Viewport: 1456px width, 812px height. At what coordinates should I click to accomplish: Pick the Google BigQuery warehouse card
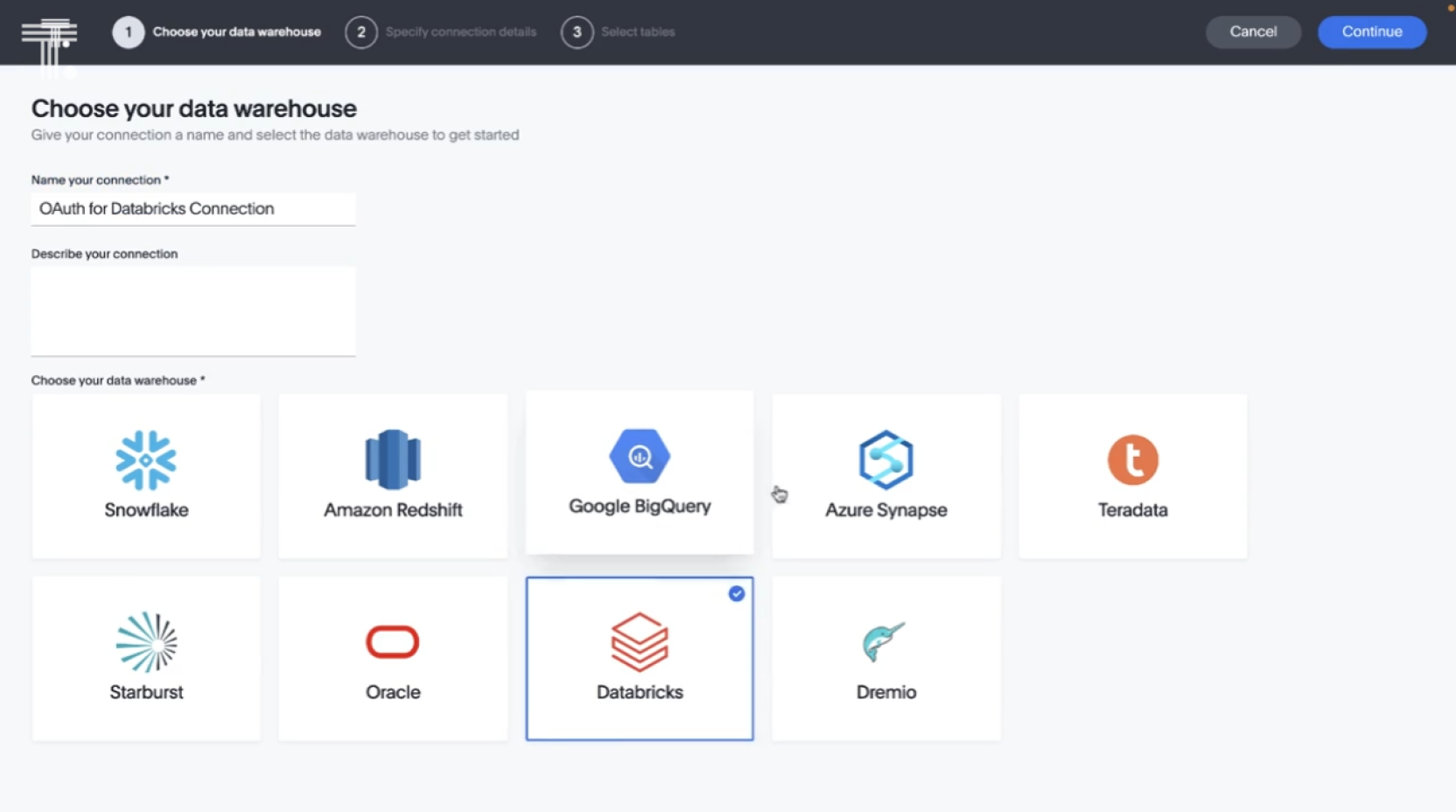640,472
